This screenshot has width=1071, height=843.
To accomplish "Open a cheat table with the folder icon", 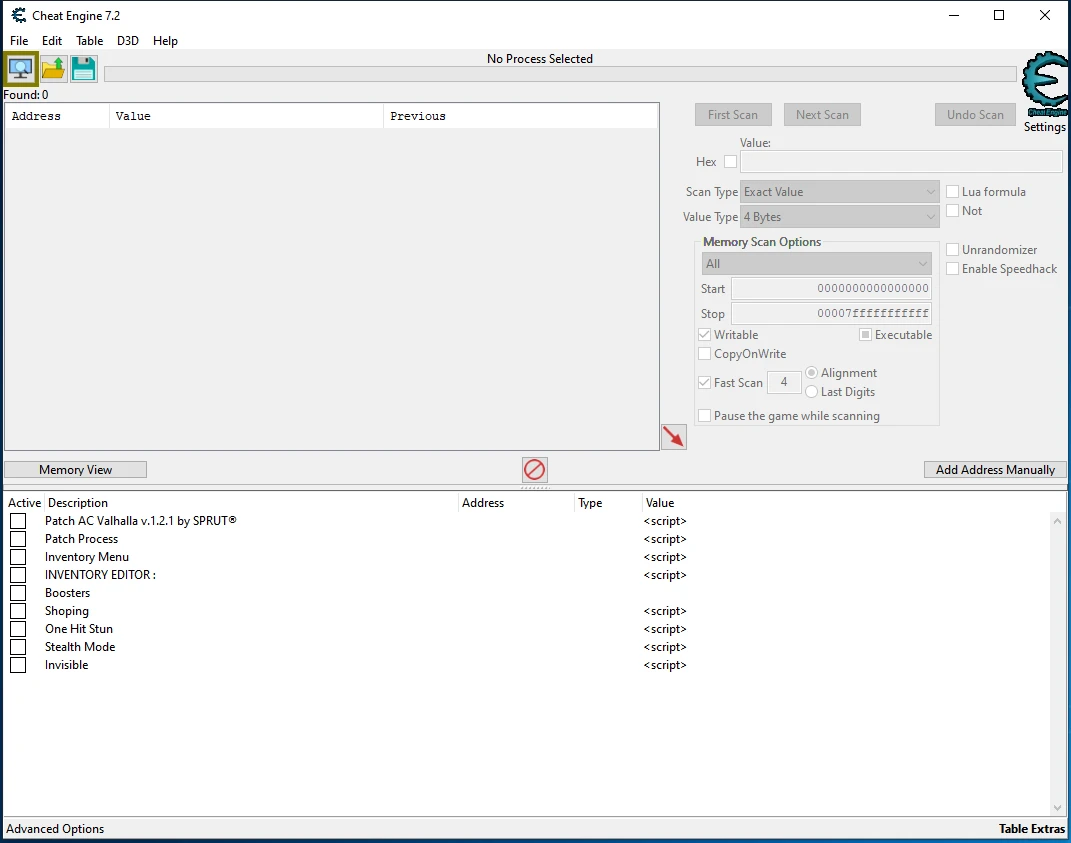I will pyautogui.click(x=52, y=68).
